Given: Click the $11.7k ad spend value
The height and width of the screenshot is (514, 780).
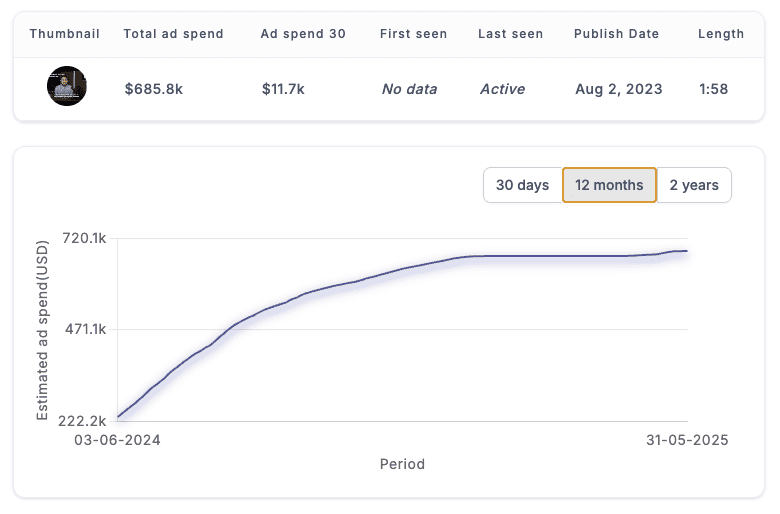Looking at the screenshot, I should (283, 89).
